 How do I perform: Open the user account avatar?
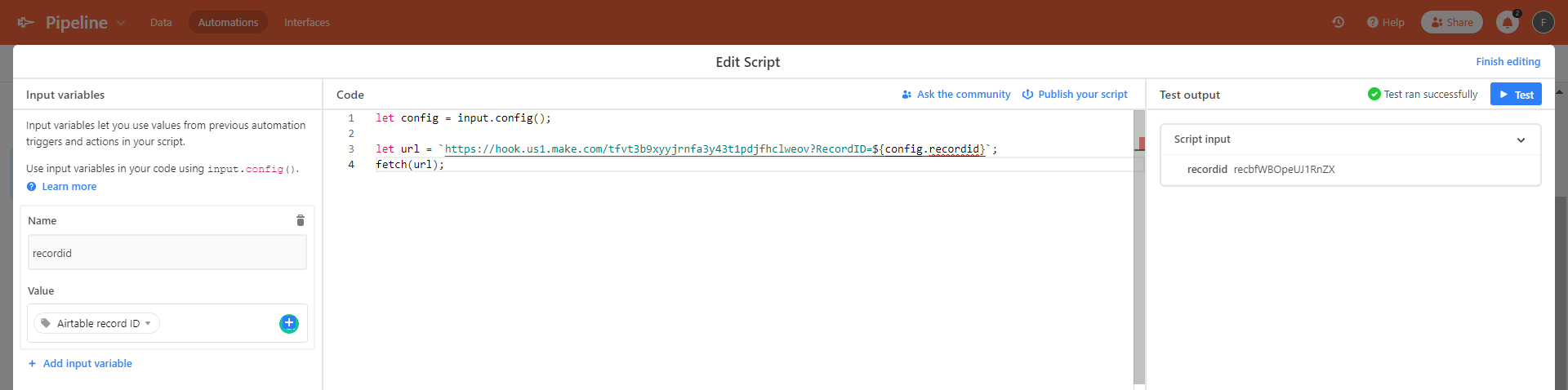[1543, 22]
